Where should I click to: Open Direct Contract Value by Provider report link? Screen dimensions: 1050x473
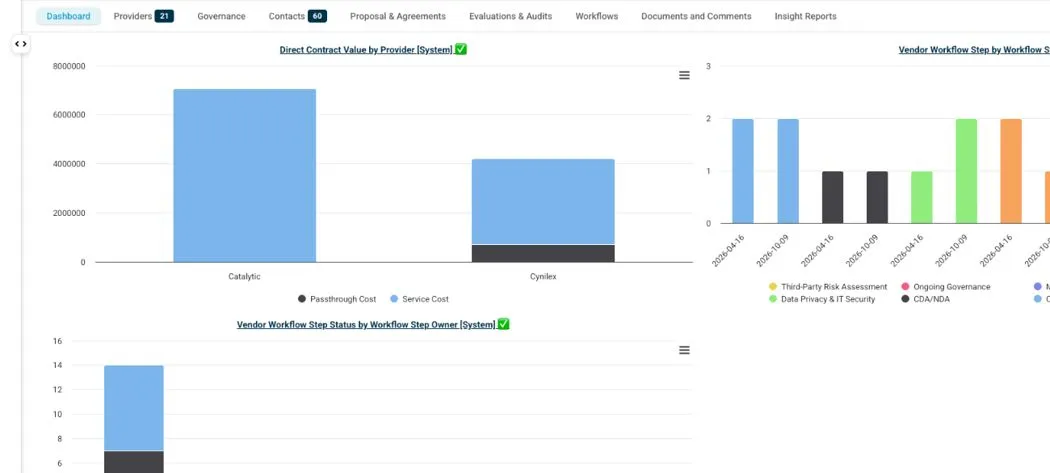(366, 50)
